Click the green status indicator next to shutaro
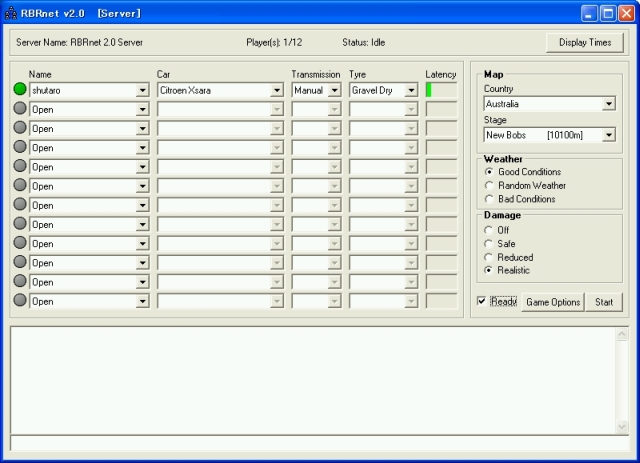Screen dimensions: 640x463 point(20,90)
